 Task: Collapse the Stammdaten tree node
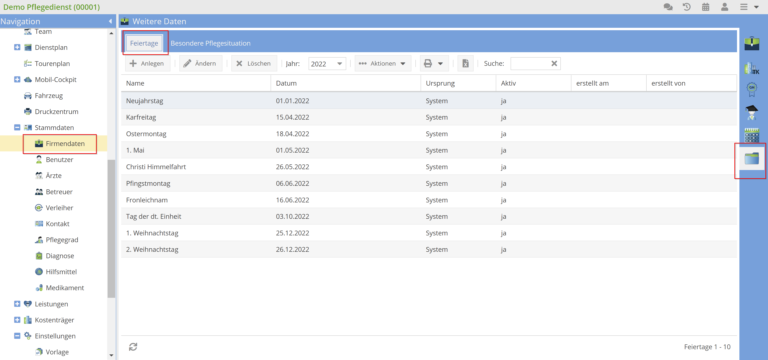[x=17, y=127]
